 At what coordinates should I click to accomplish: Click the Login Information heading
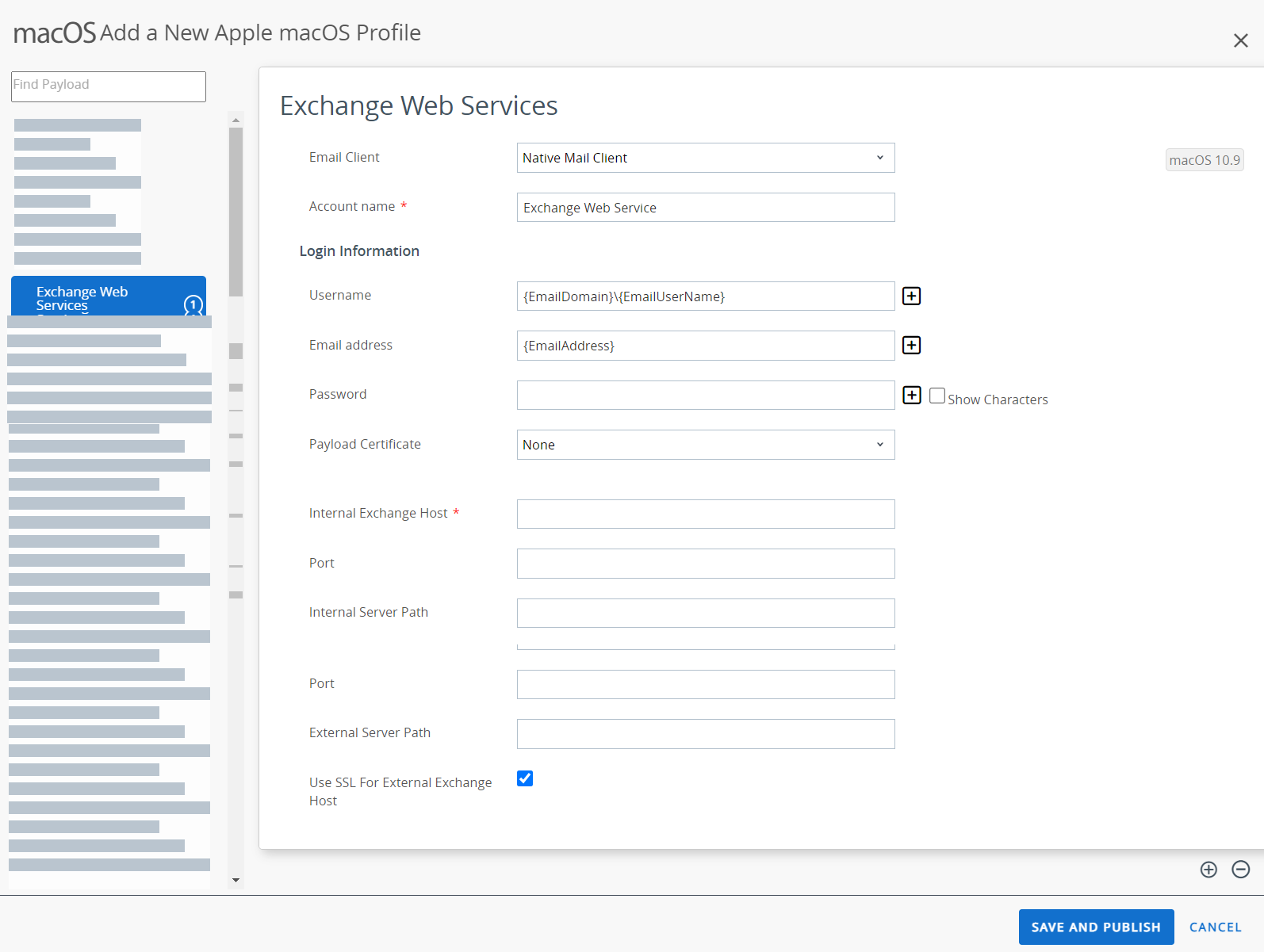tap(359, 251)
